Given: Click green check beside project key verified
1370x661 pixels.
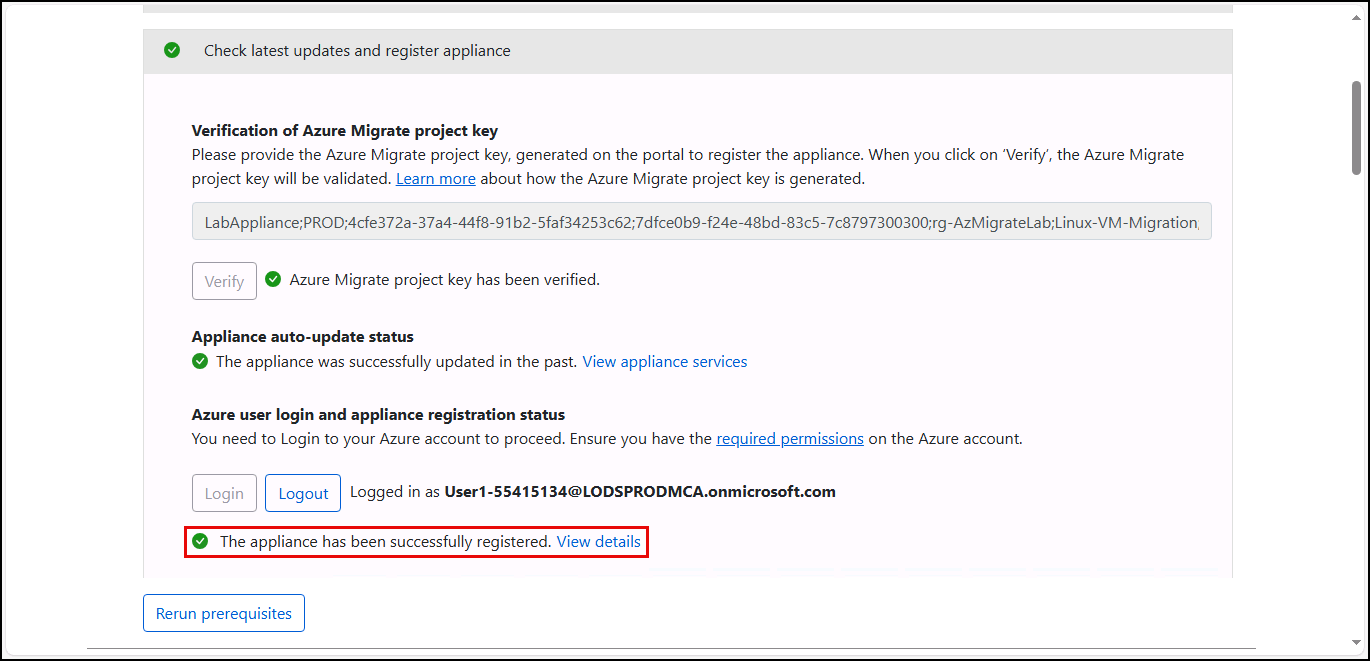Looking at the screenshot, I should point(273,279).
